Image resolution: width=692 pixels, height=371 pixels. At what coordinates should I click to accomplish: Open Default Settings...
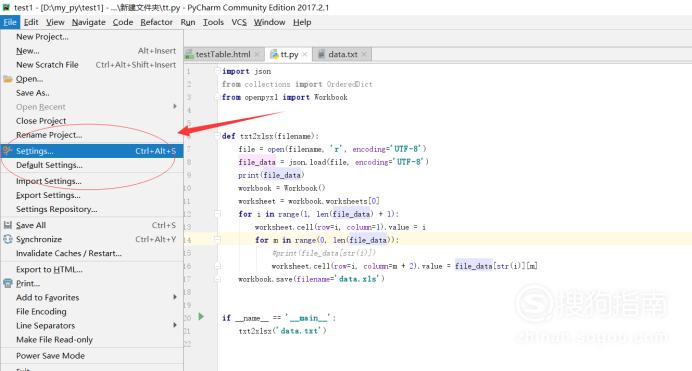coord(92,165)
